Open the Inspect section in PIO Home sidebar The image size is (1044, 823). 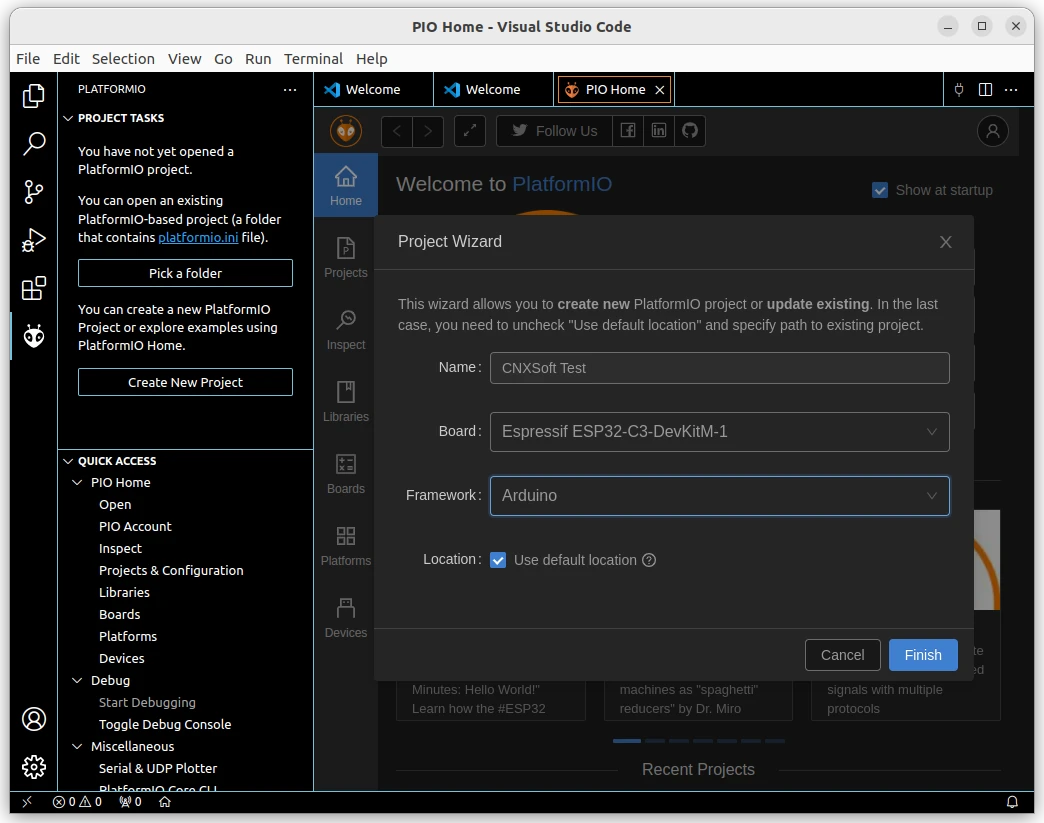pyautogui.click(x=346, y=330)
